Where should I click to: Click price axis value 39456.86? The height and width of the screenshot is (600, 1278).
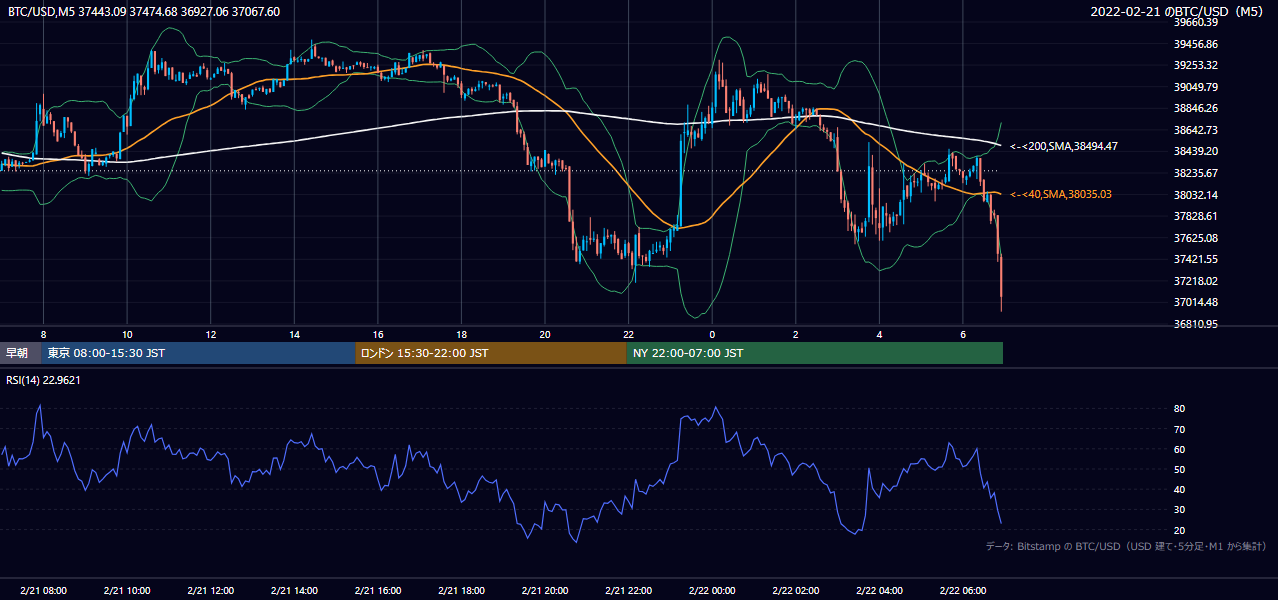(1195, 44)
